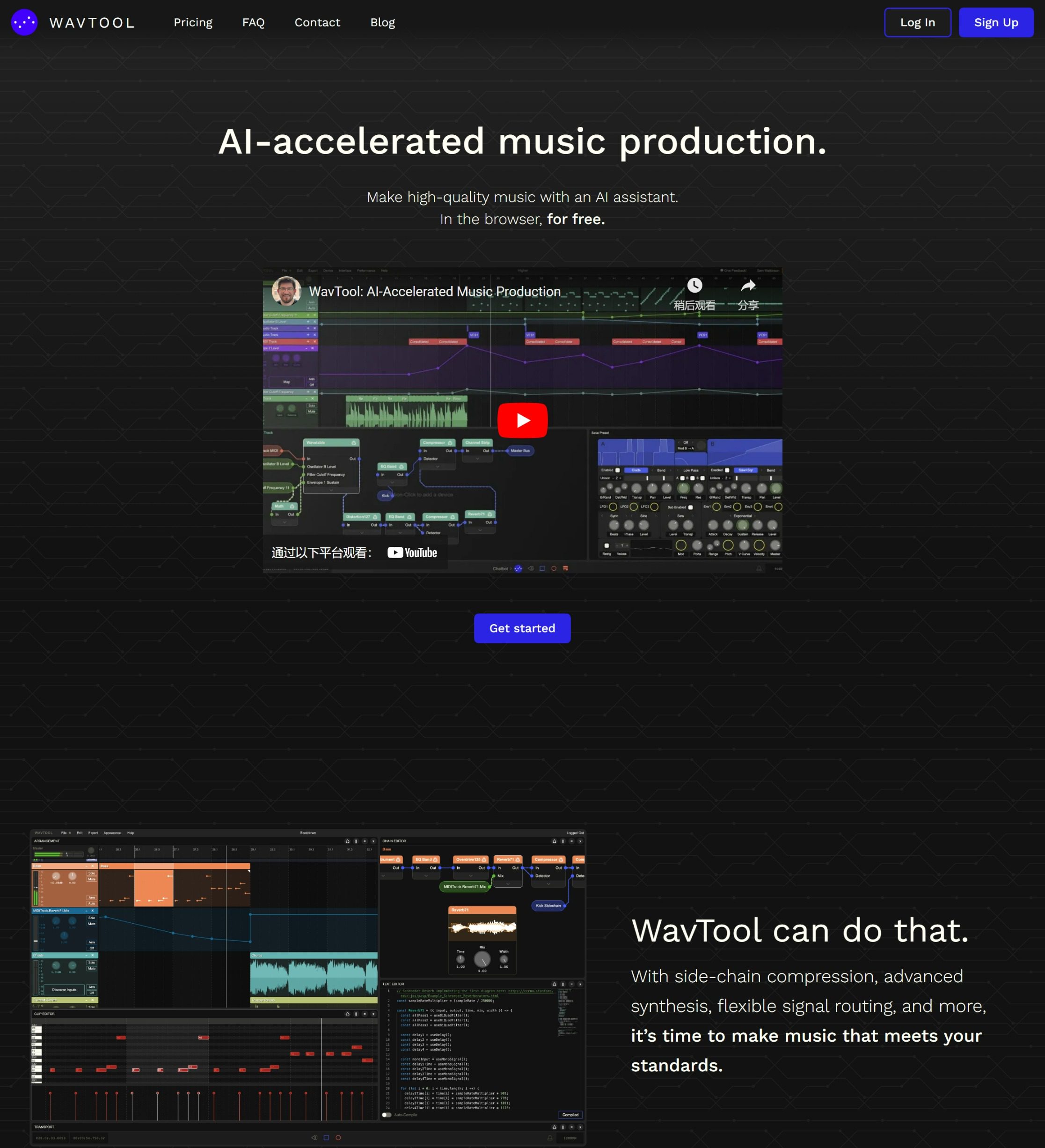Toggle the Auto-Compile switch in Text Editor
The image size is (1045, 1148).
(x=387, y=1115)
